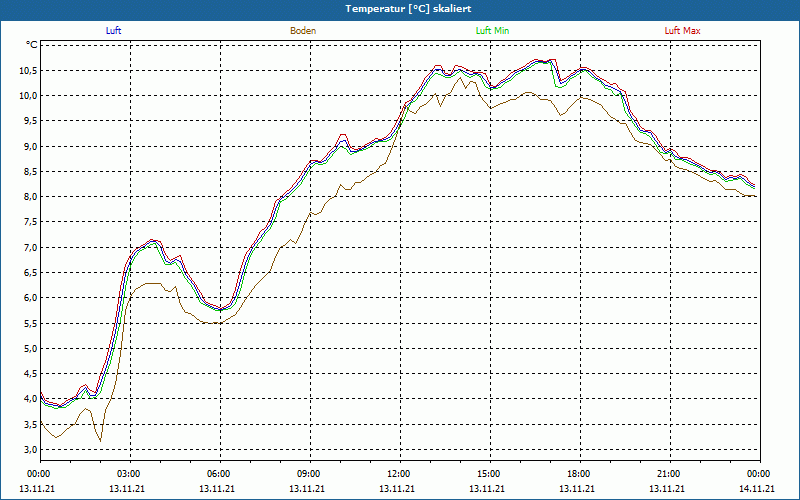Viewport: 800px width, 500px height.
Task: Click the 5,5 y-axis value
Action: click(x=31, y=323)
